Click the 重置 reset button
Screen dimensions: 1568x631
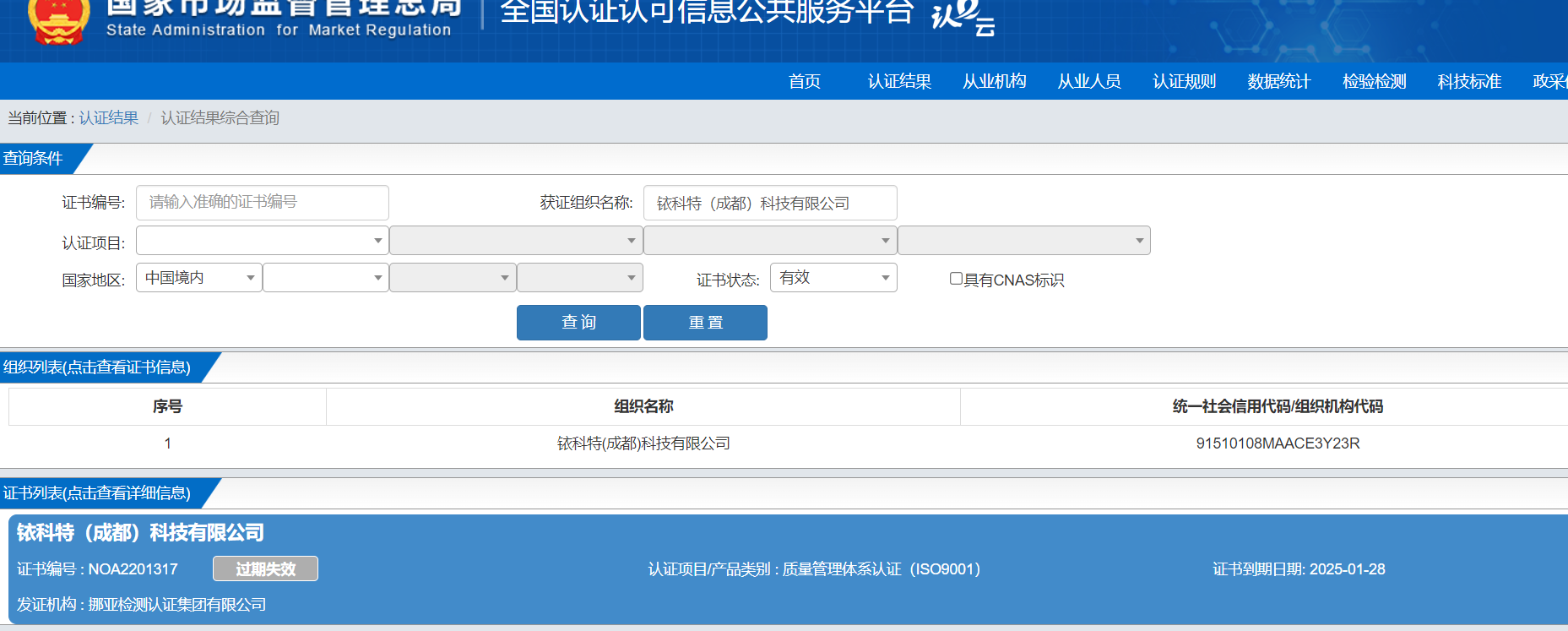(705, 323)
